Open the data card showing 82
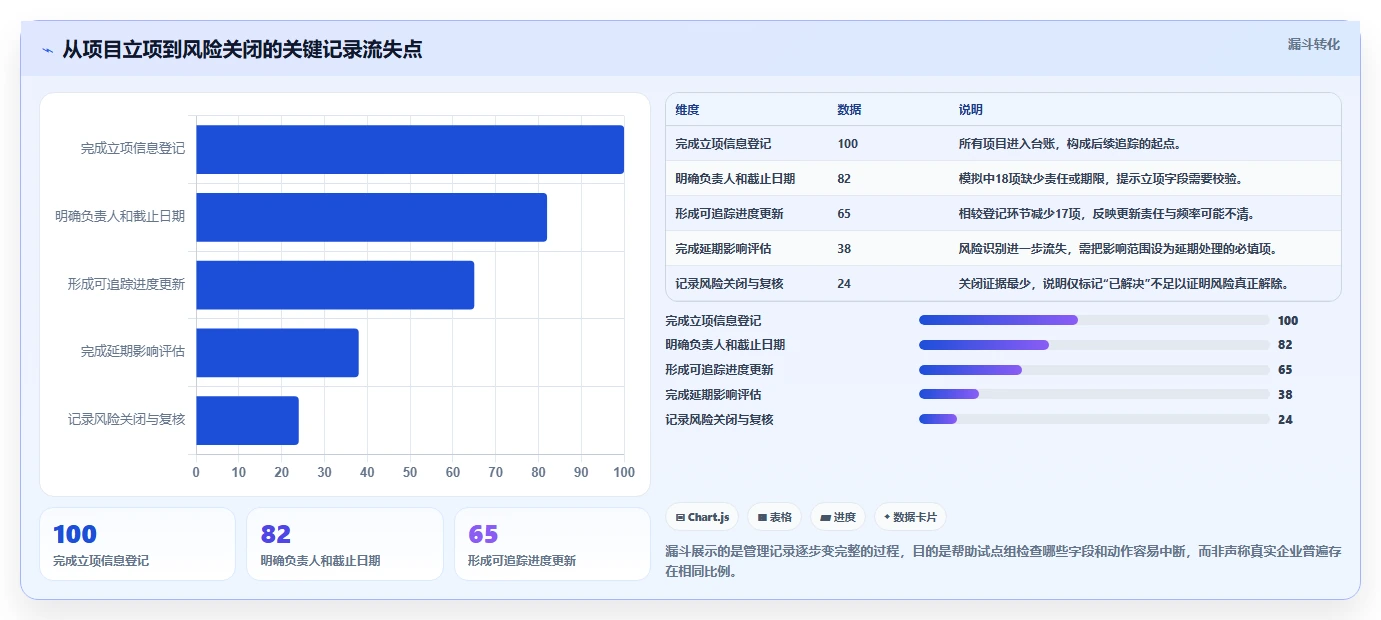1381x620 pixels. point(345,544)
